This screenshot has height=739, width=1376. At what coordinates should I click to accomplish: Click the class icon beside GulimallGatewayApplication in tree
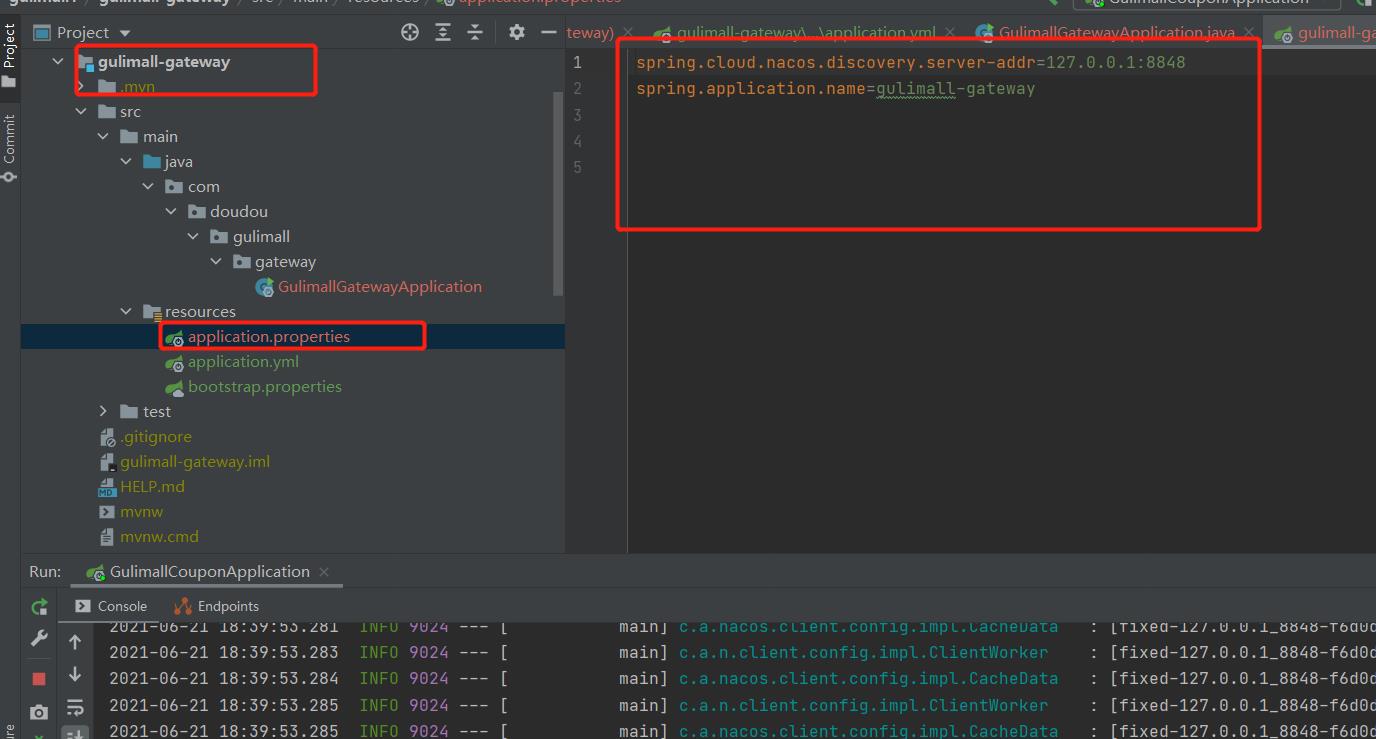[x=265, y=287]
